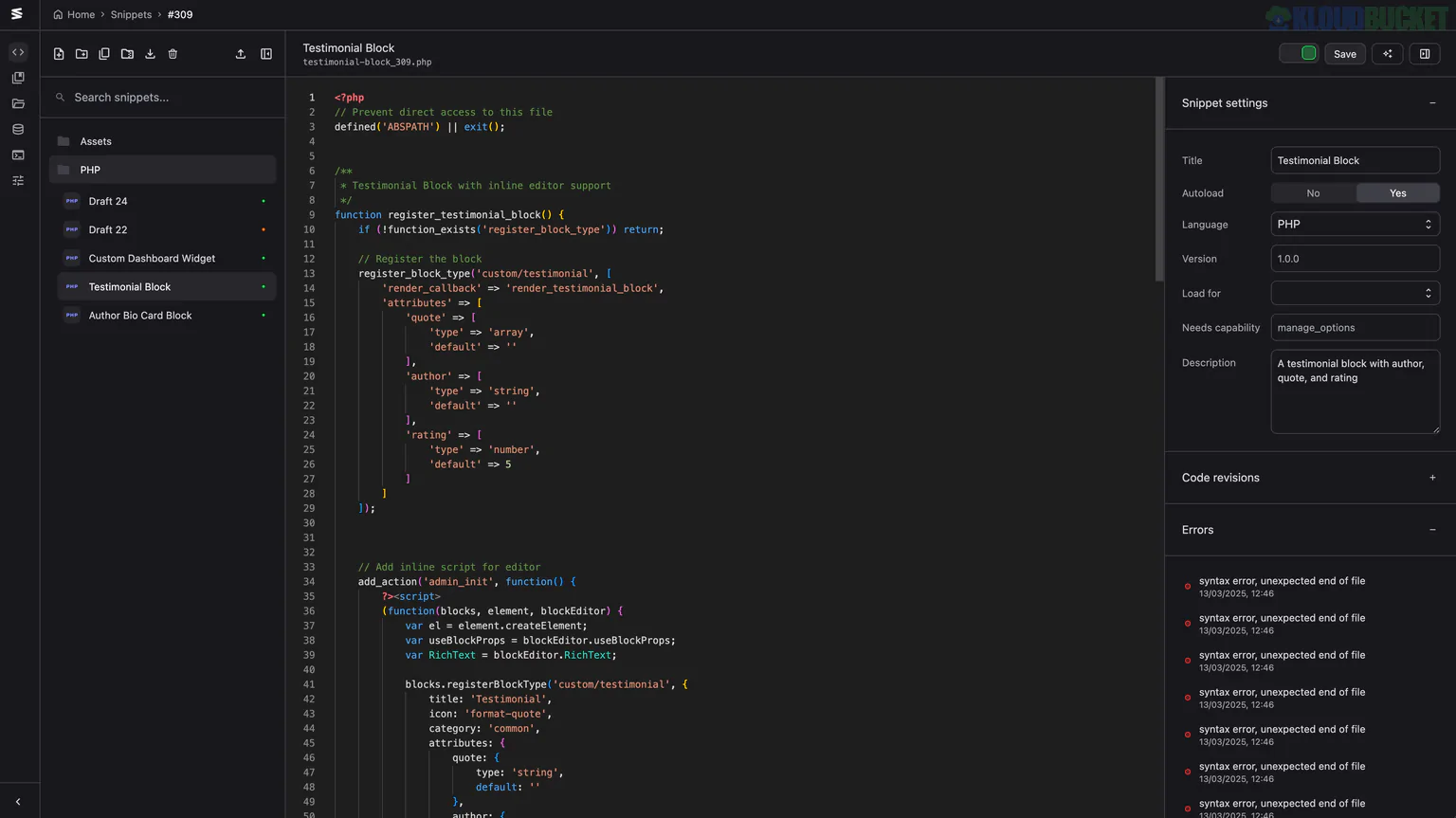Viewport: 1456px width, 818px height.
Task: Create a new snippet file
Action: pos(59,54)
